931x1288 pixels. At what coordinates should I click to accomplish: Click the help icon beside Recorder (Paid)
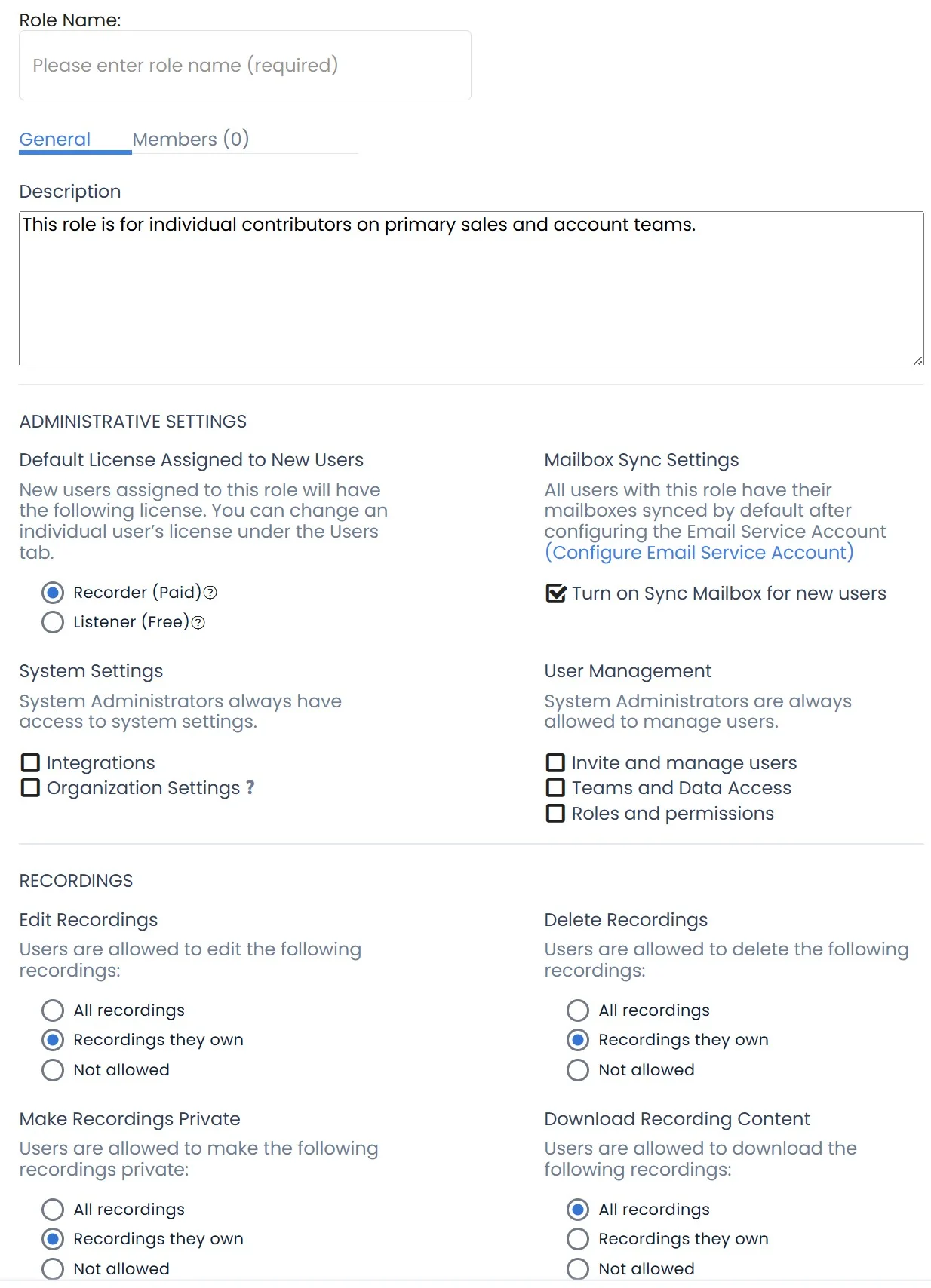point(210,593)
